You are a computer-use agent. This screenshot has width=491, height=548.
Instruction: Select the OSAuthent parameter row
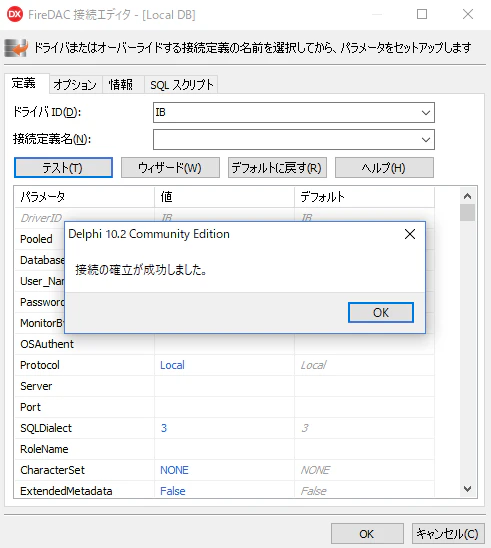coord(224,344)
